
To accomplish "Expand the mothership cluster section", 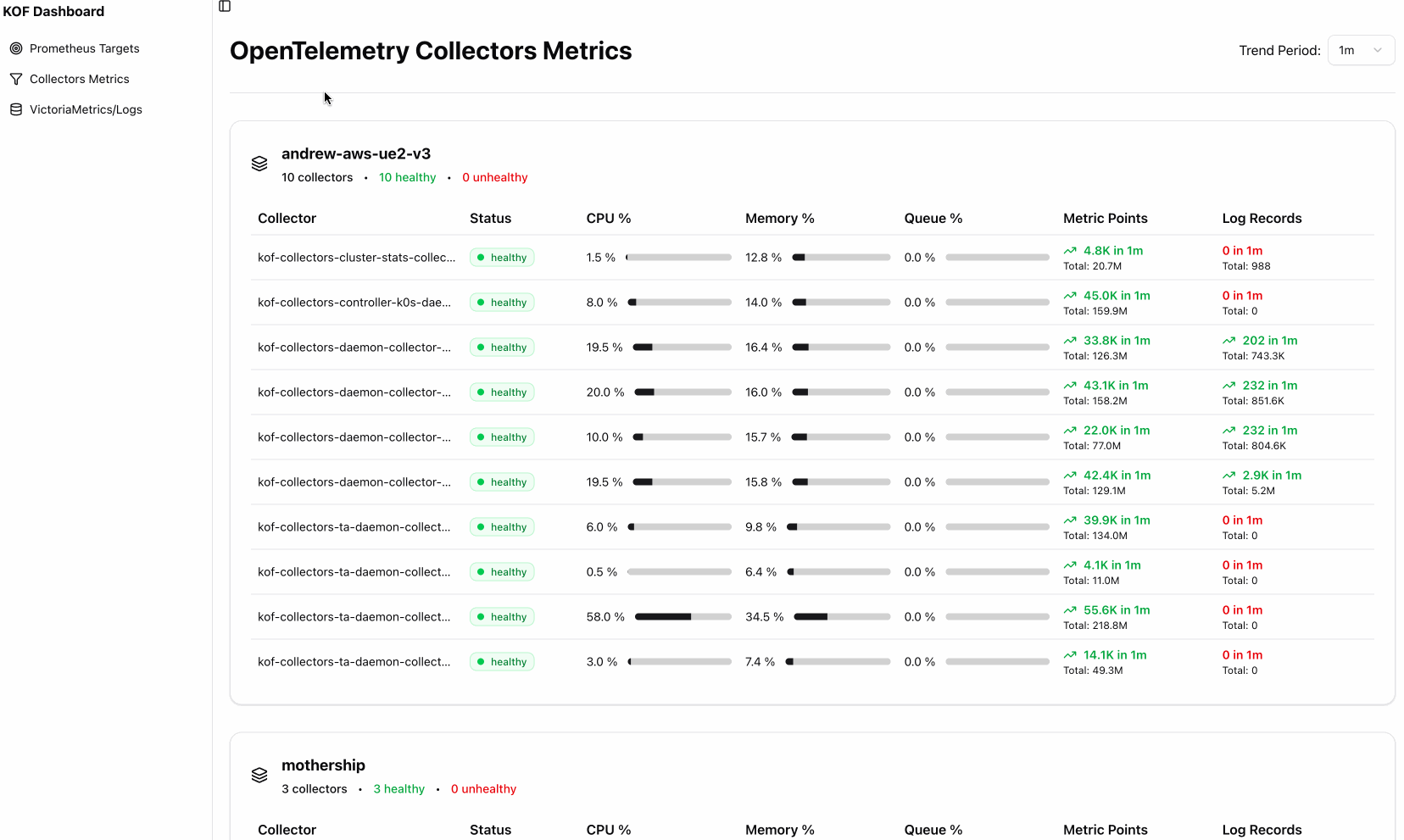I will [323, 765].
